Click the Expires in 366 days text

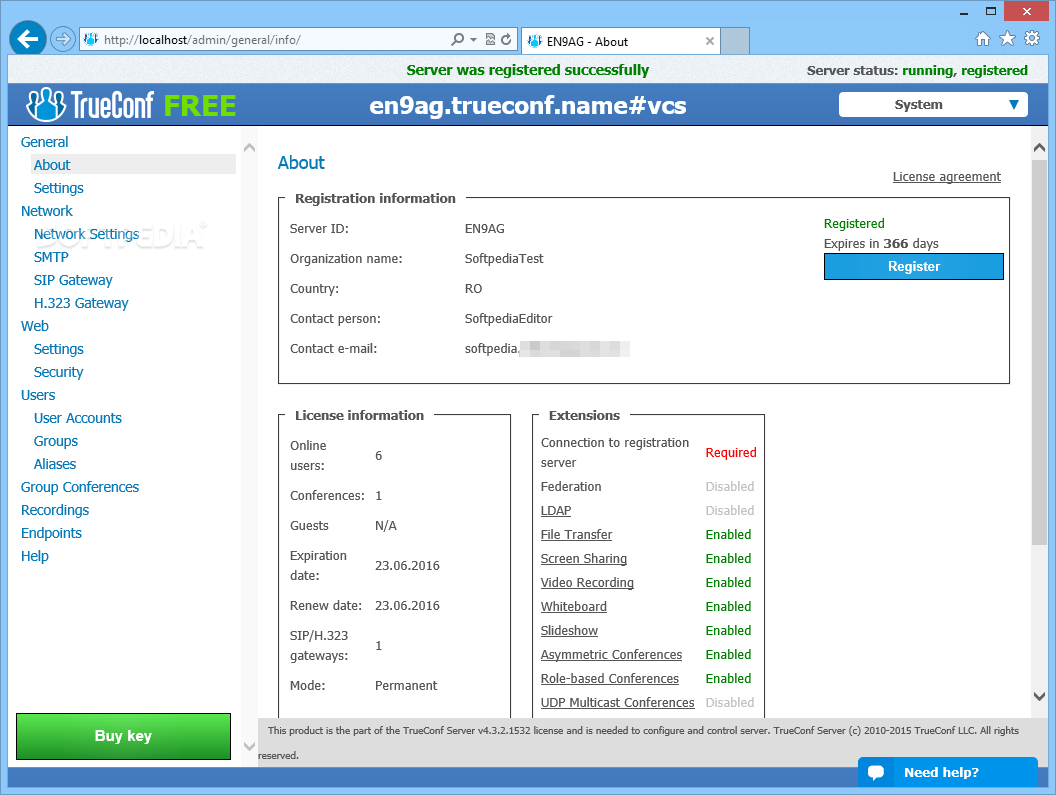881,243
